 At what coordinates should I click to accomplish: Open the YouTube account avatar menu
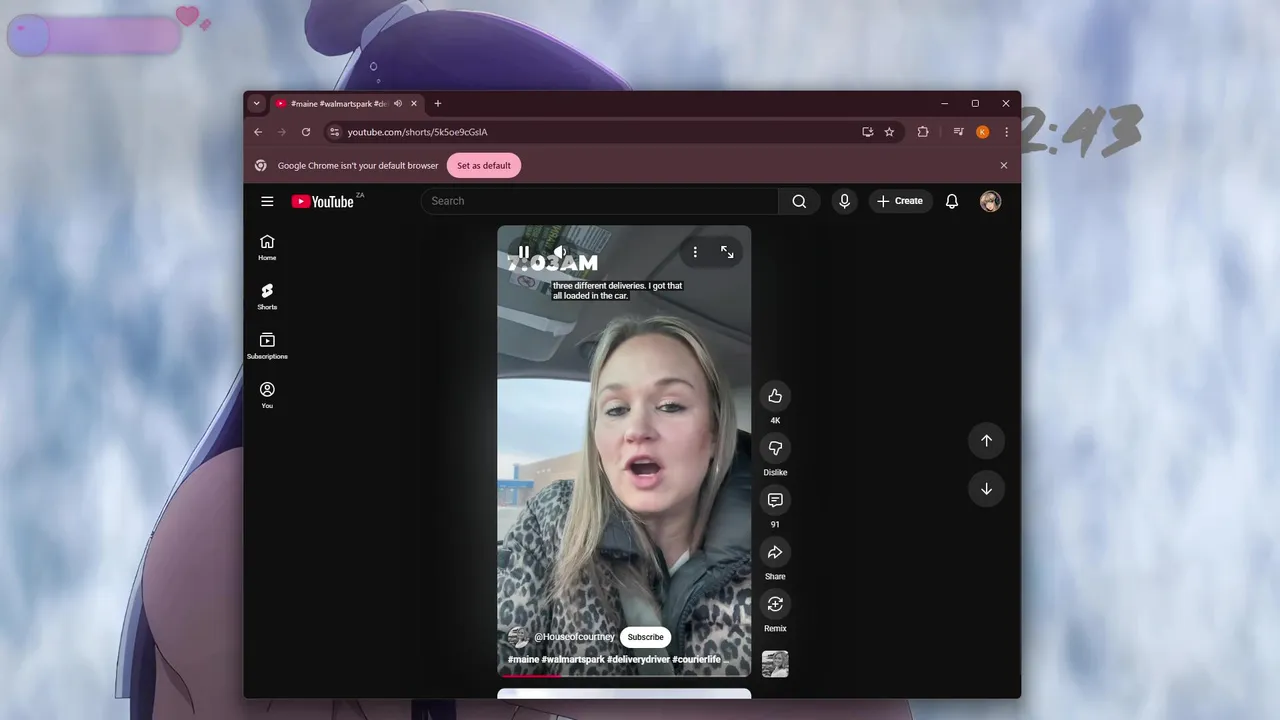990,201
